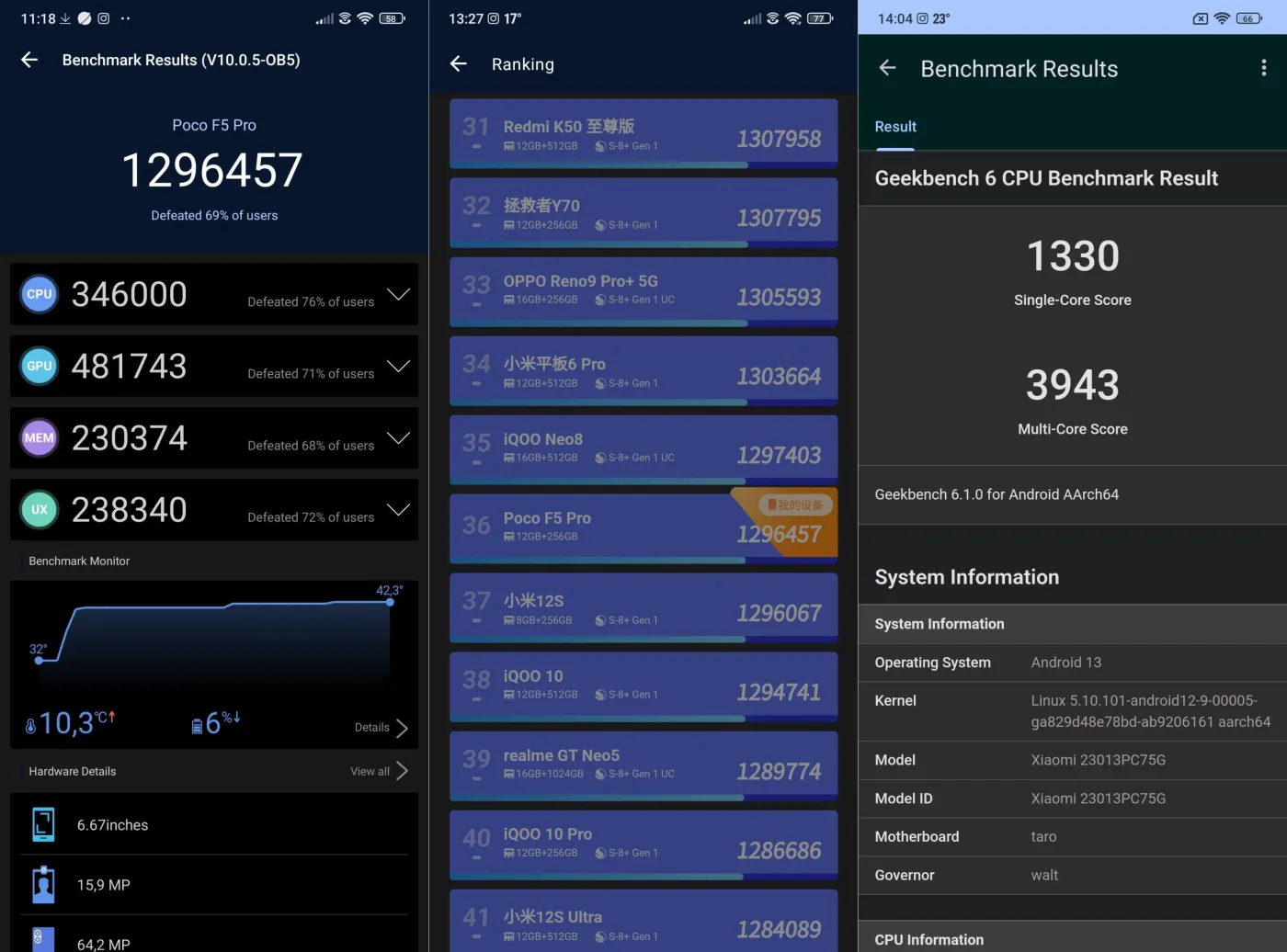Open rank 38 iQOO 10 entry
The height and width of the screenshot is (952, 1287).
643,687
